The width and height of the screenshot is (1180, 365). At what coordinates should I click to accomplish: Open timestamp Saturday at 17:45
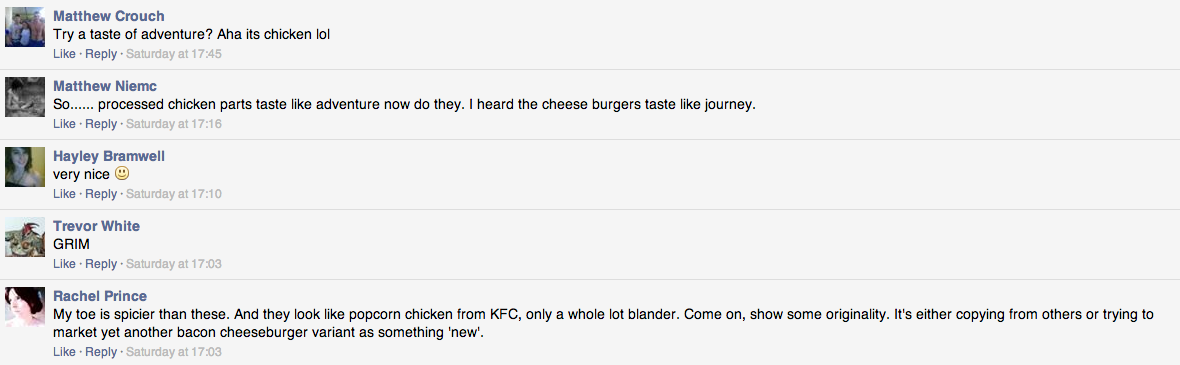[x=174, y=54]
